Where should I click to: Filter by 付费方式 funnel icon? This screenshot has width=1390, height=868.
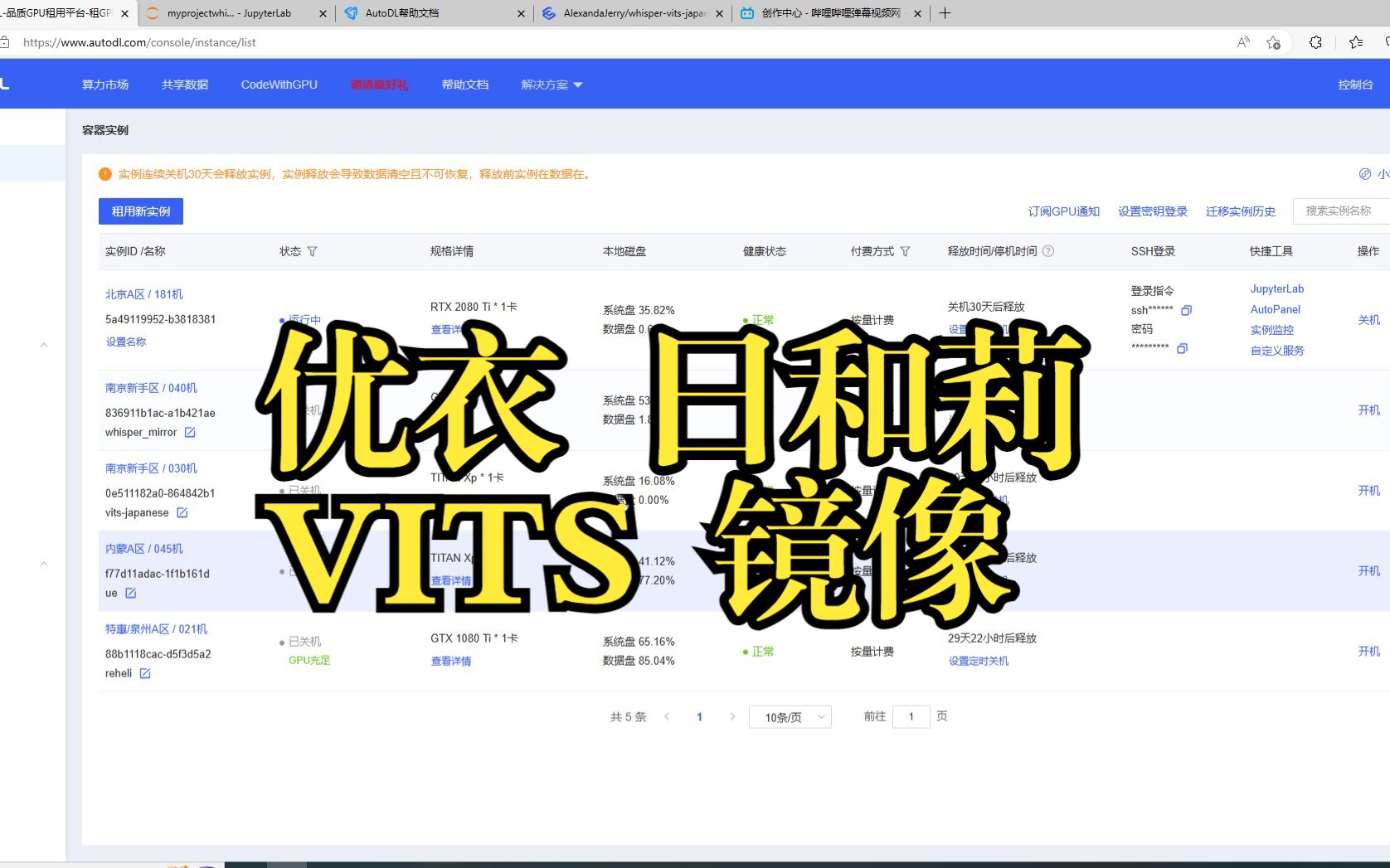[x=905, y=251]
